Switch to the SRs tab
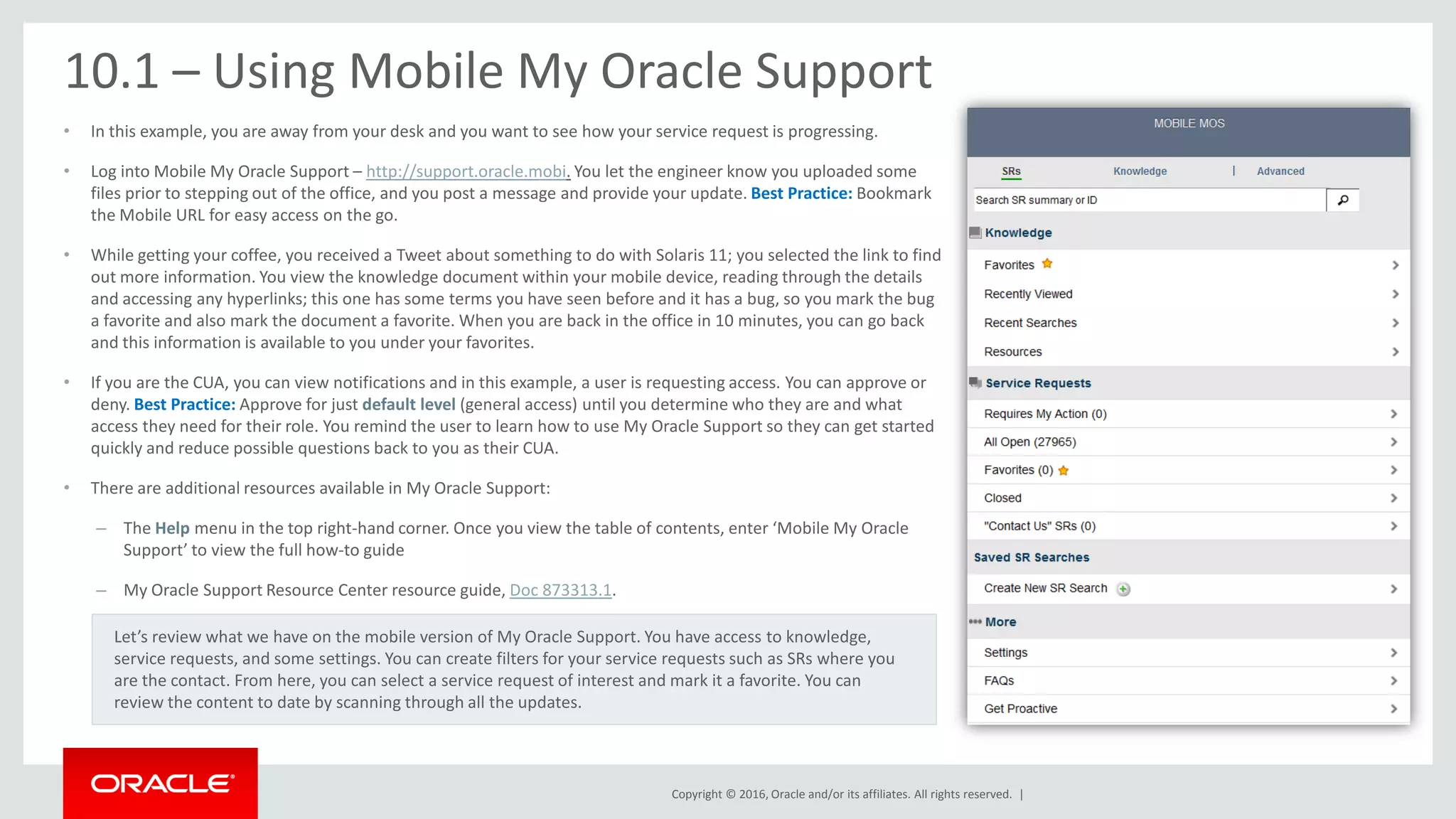Screen dimensions: 1456x819 tap(1011, 171)
